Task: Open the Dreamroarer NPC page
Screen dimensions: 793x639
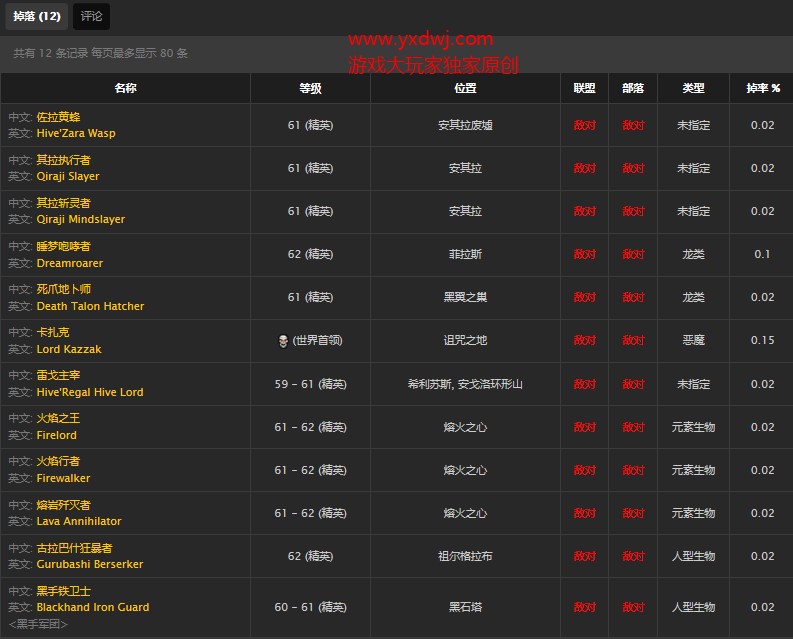Action: pyautogui.click(x=70, y=263)
